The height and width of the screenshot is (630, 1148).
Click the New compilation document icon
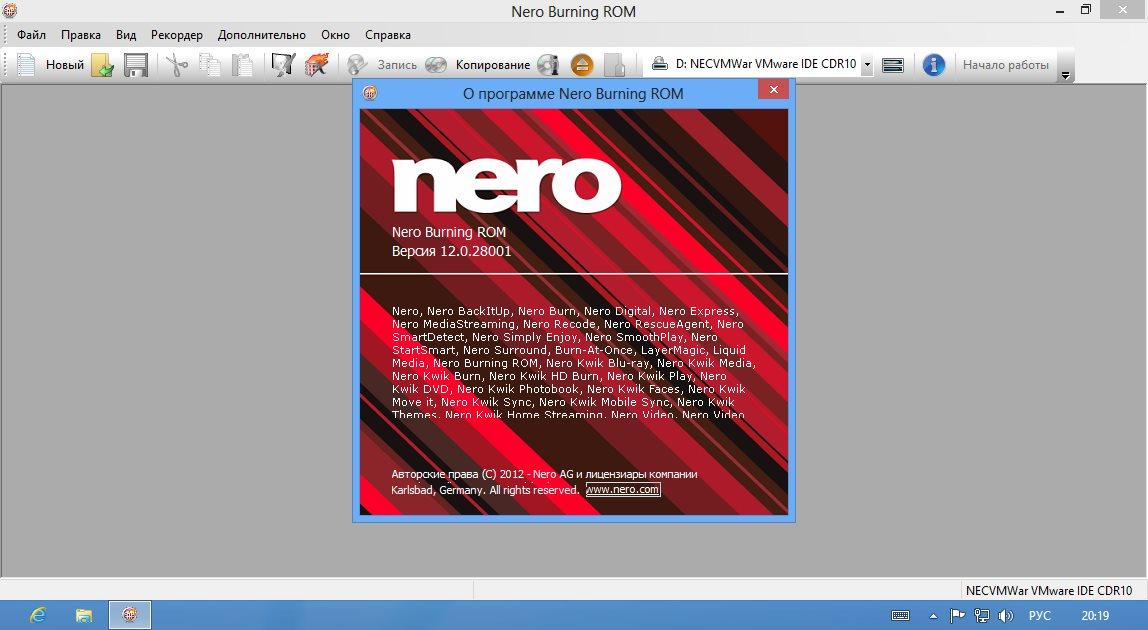point(26,64)
